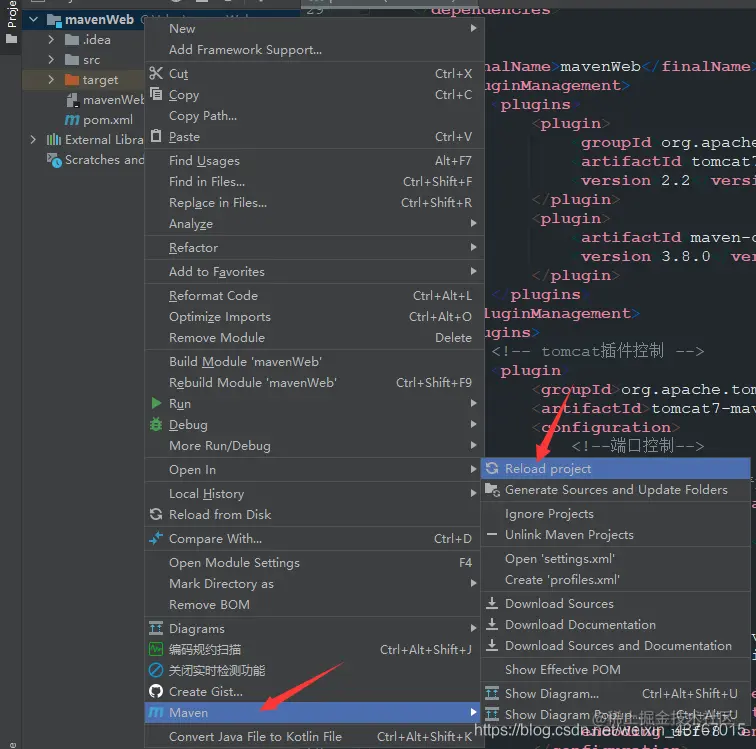
Task: Choose Open In submenu
Action: pos(313,469)
